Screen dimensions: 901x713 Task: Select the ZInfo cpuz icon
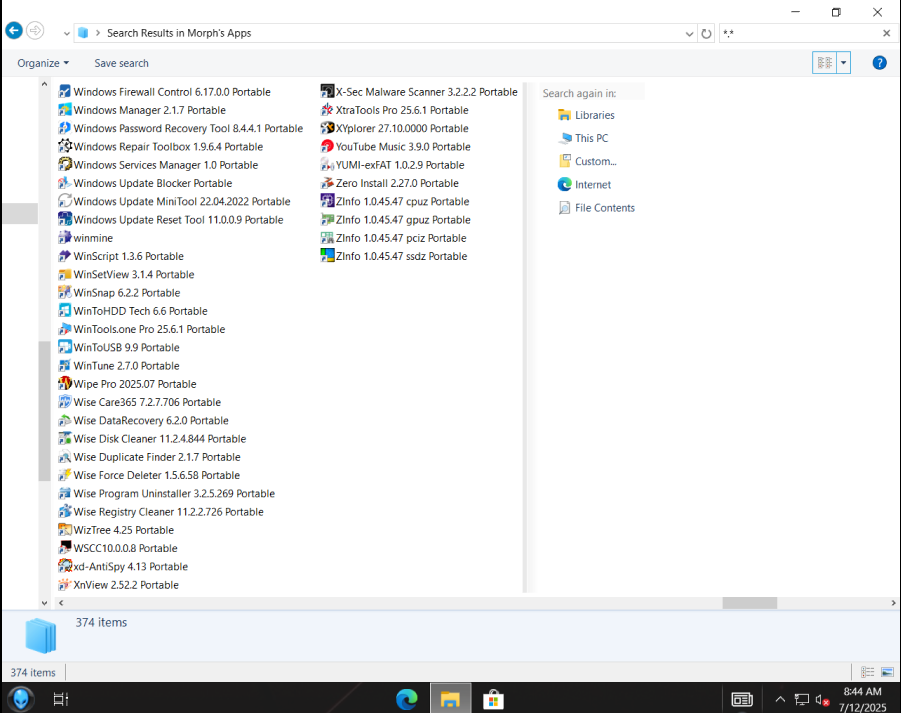pos(327,202)
